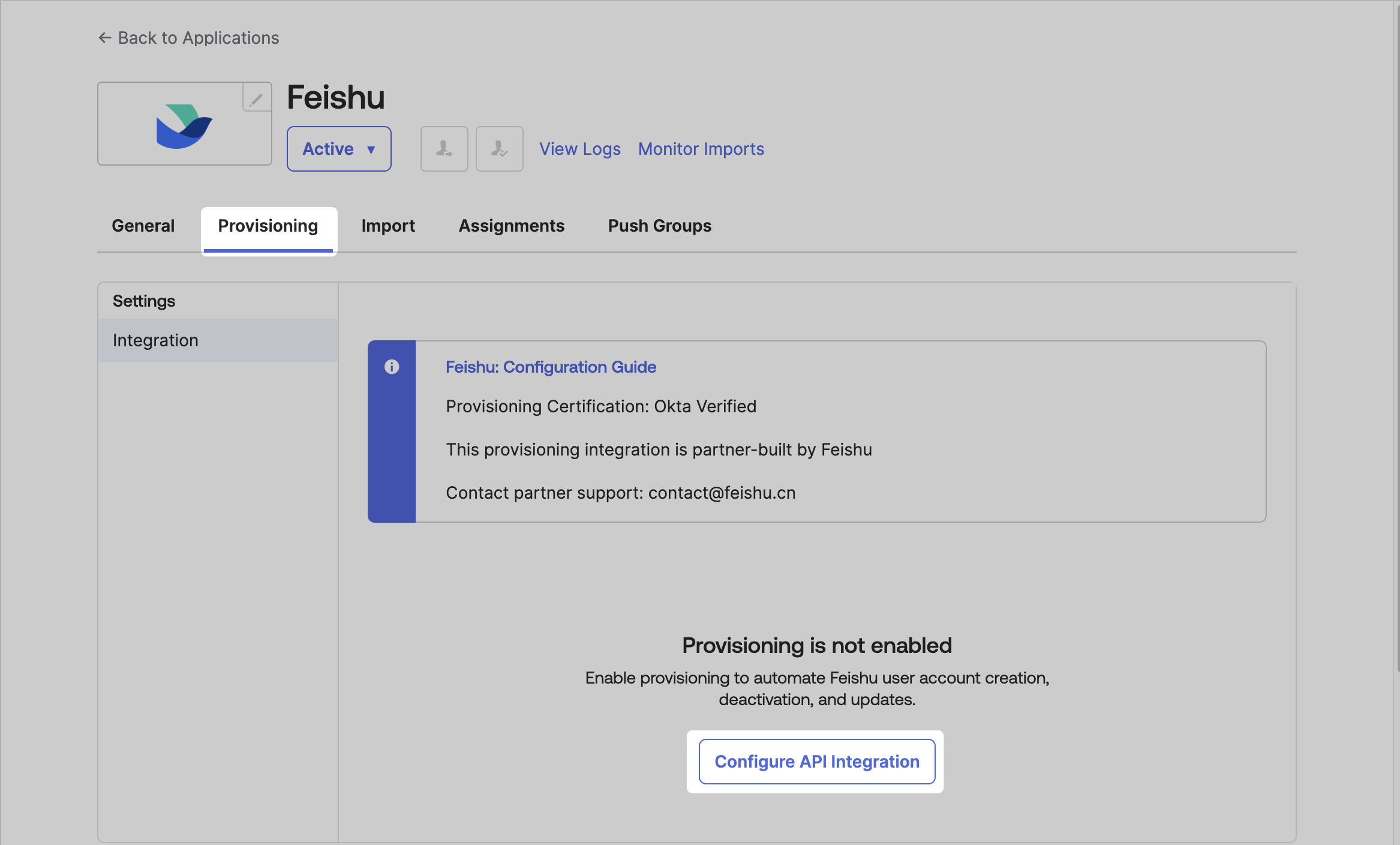This screenshot has height=845, width=1400.
Task: Switch to the General tab
Action: click(143, 226)
